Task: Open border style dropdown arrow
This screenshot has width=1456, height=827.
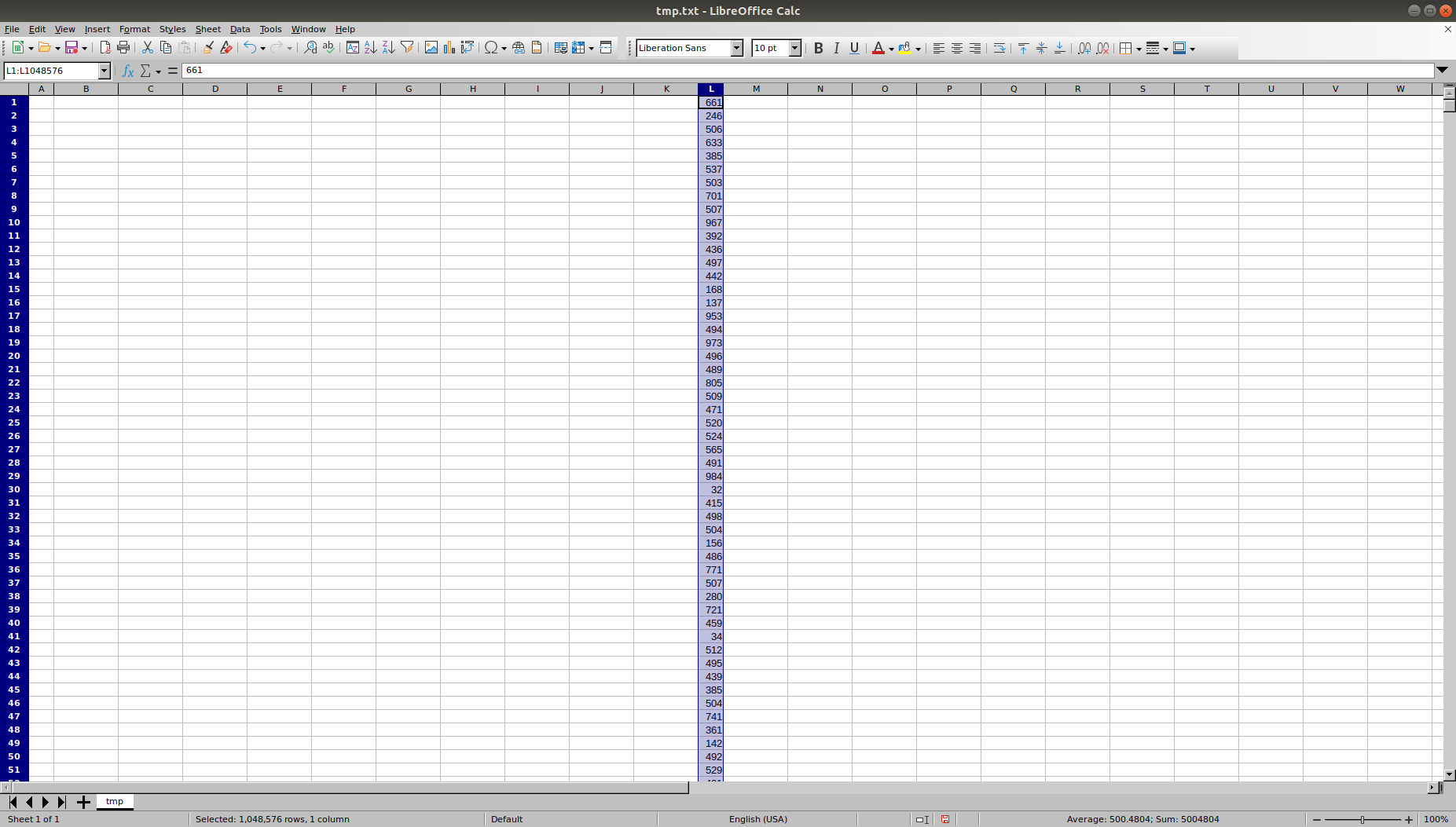Action: pyautogui.click(x=1165, y=49)
